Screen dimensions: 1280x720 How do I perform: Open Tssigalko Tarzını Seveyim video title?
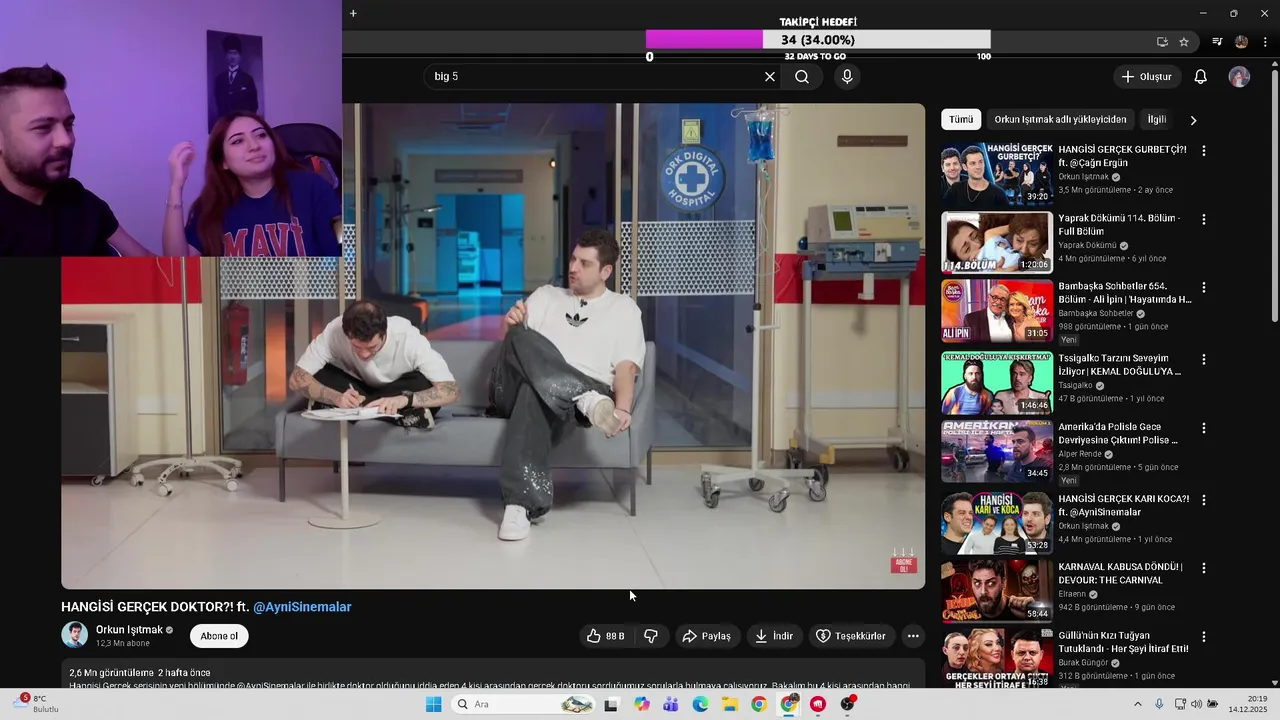click(x=1120, y=365)
